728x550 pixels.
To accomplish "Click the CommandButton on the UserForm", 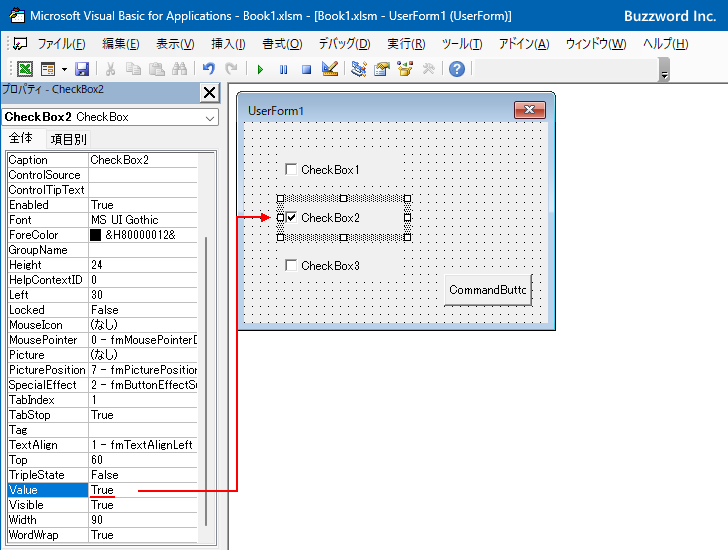I will pos(488,290).
